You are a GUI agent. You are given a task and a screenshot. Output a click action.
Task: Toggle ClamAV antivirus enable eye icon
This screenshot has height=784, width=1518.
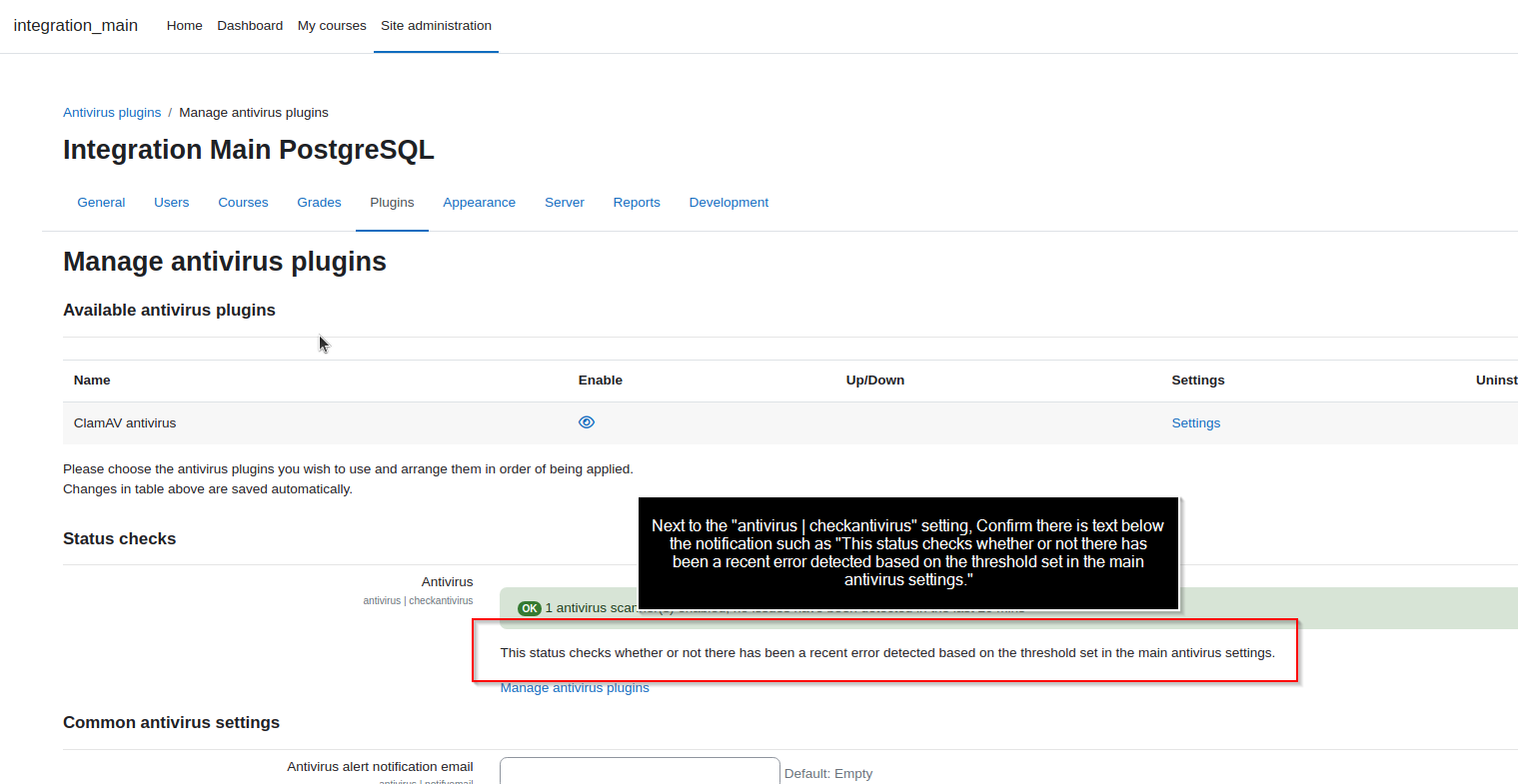click(587, 422)
